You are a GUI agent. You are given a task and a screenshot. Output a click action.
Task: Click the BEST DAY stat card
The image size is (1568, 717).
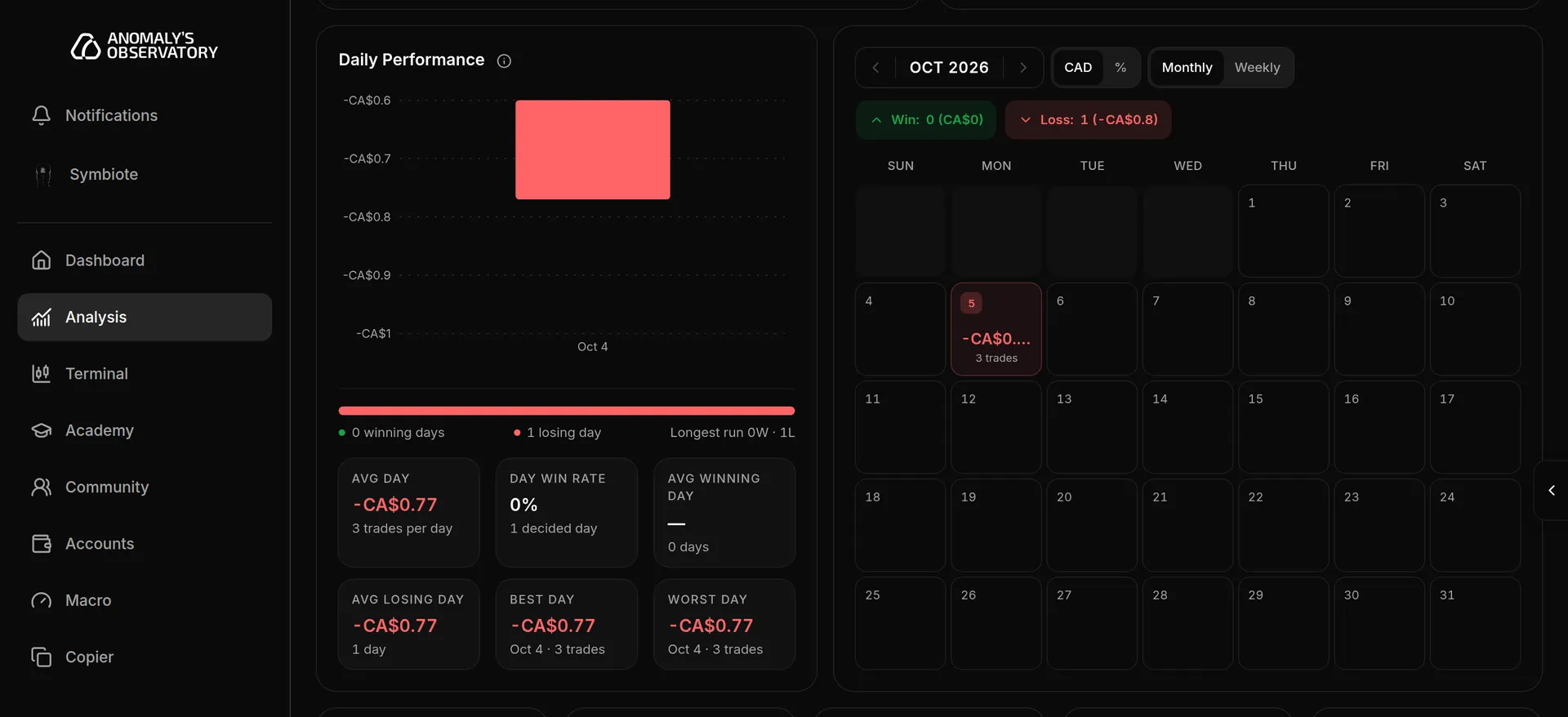(x=567, y=625)
